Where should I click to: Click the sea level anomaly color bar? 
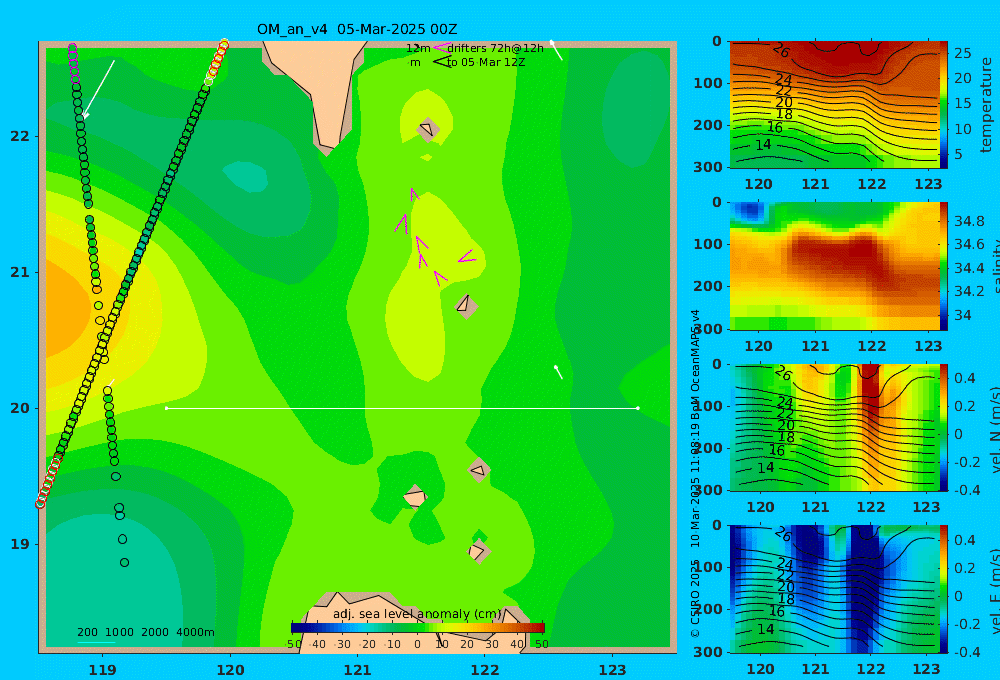[x=418, y=628]
